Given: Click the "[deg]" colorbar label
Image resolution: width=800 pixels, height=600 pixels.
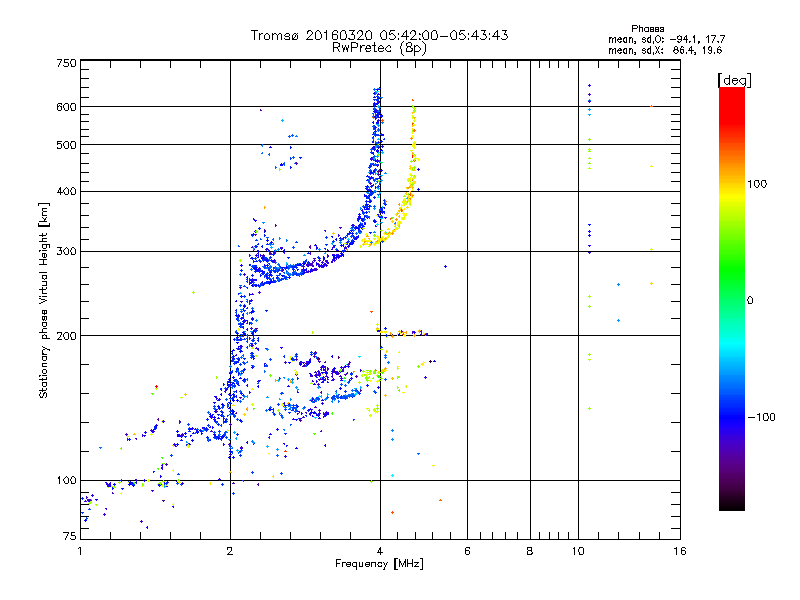Looking at the screenshot, I should (x=734, y=80).
